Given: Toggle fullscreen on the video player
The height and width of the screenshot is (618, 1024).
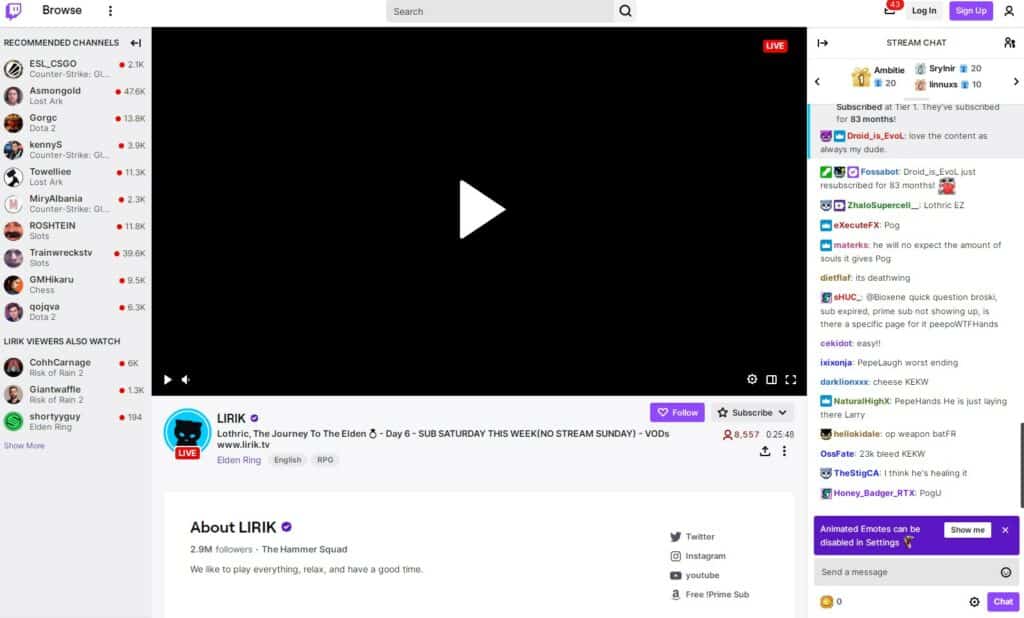Looking at the screenshot, I should click(791, 380).
